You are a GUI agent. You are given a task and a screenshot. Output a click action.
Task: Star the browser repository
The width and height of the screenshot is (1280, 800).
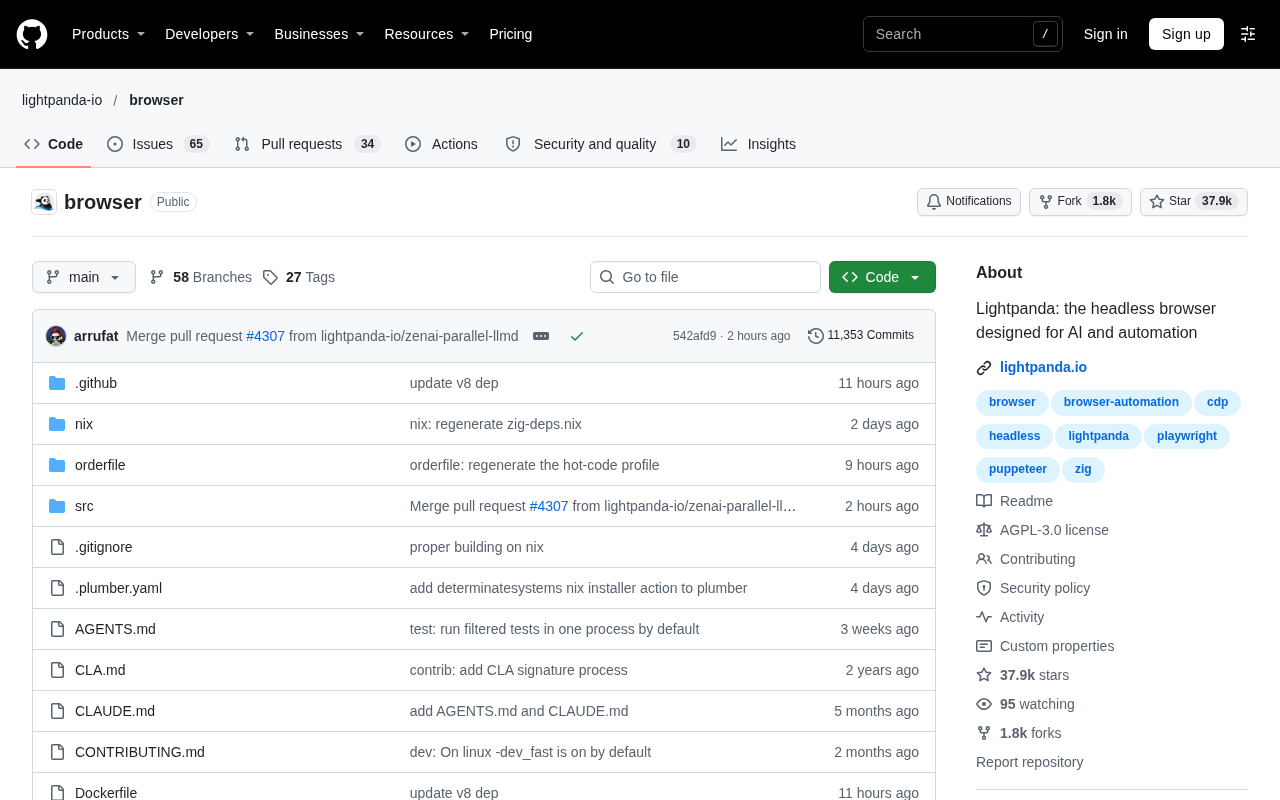tap(1194, 202)
